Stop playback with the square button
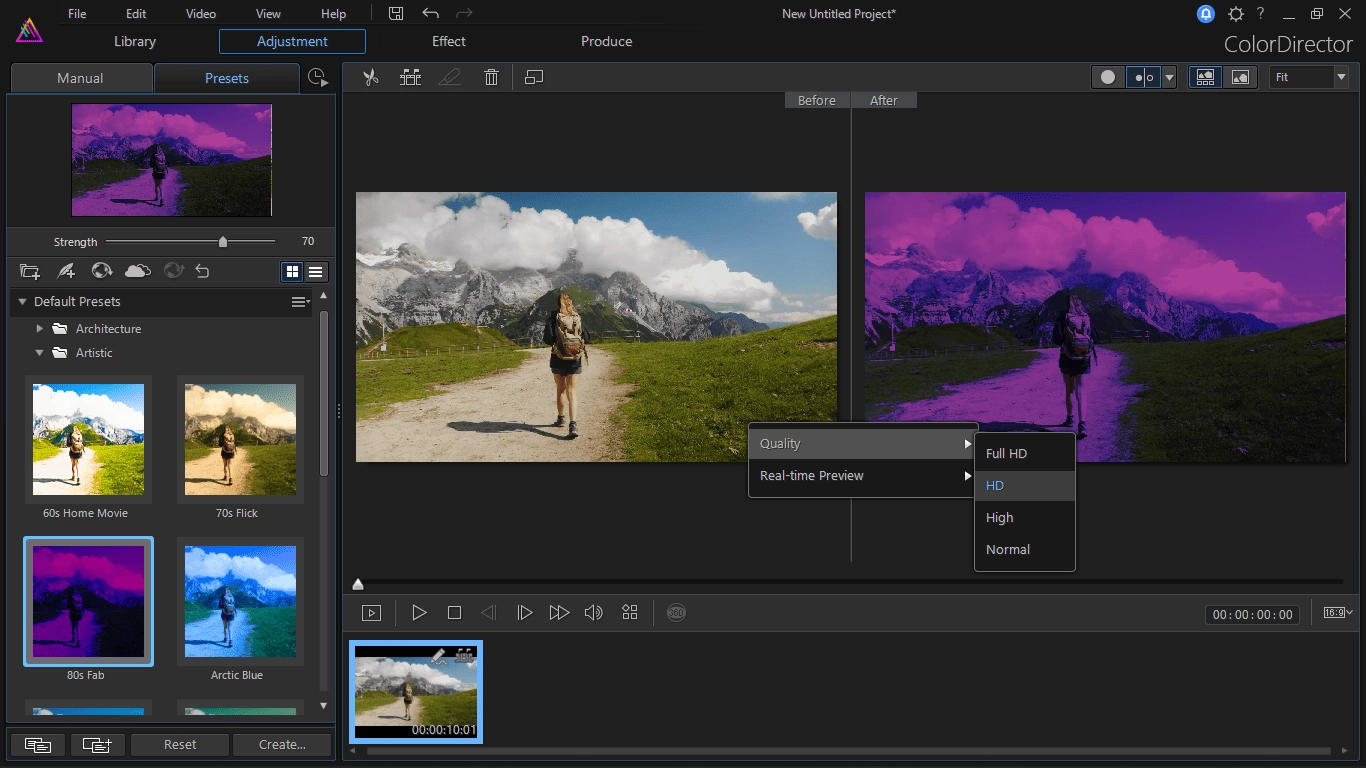Viewport: 1366px width, 768px height. tap(454, 612)
